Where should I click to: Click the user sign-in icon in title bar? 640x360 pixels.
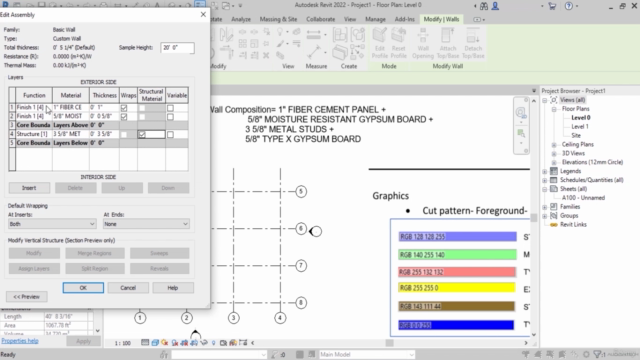click(495, 6)
